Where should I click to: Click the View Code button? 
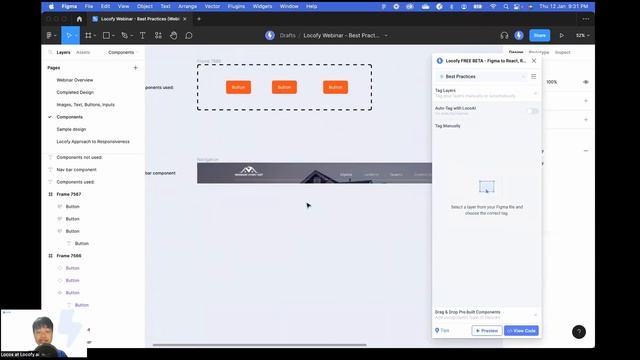(x=521, y=331)
